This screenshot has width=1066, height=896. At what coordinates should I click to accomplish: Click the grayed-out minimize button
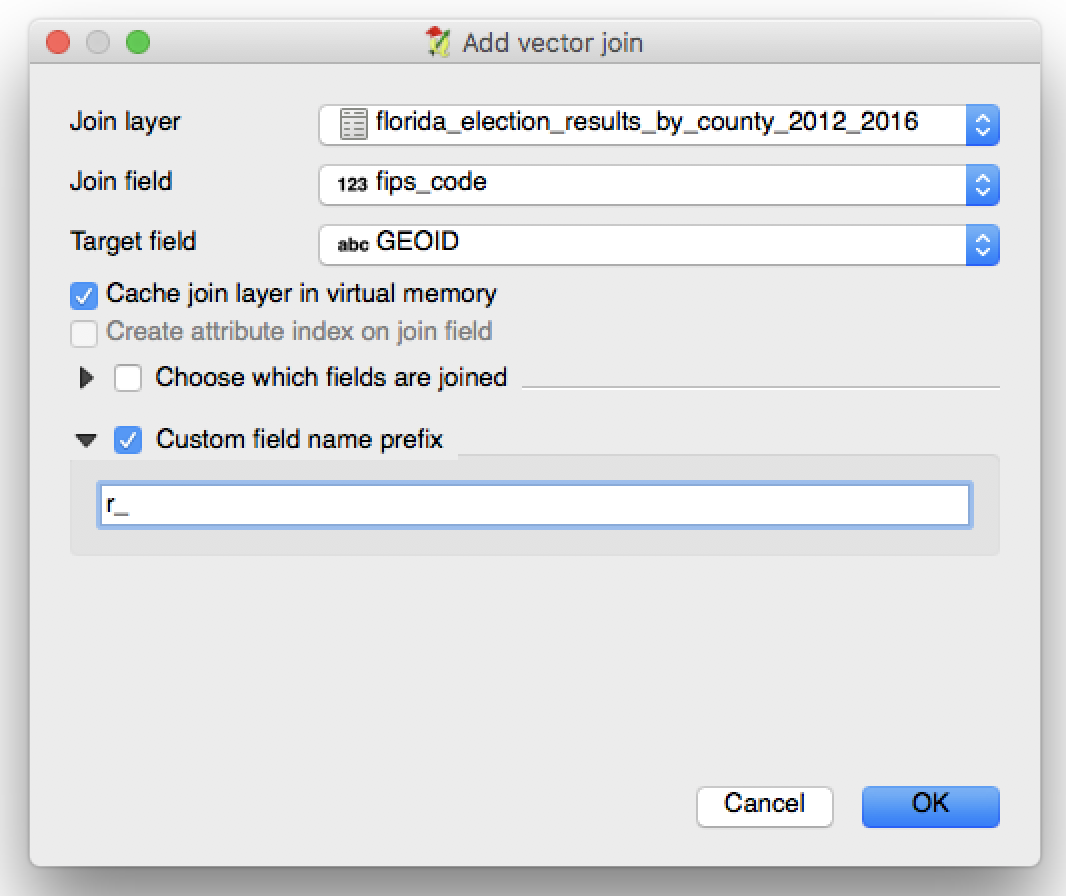click(x=98, y=42)
